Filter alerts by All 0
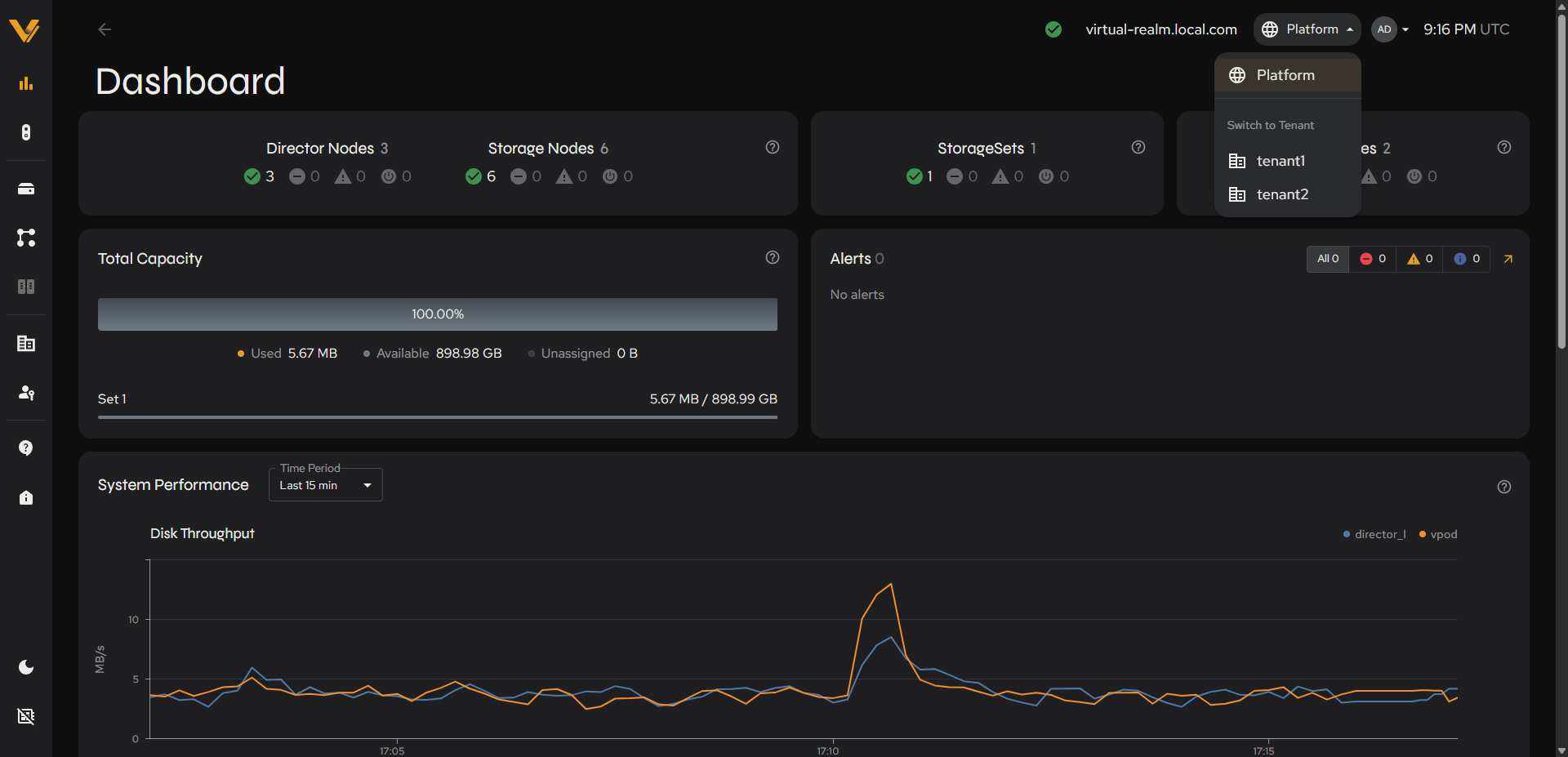Image resolution: width=1568 pixels, height=757 pixels. [x=1328, y=259]
